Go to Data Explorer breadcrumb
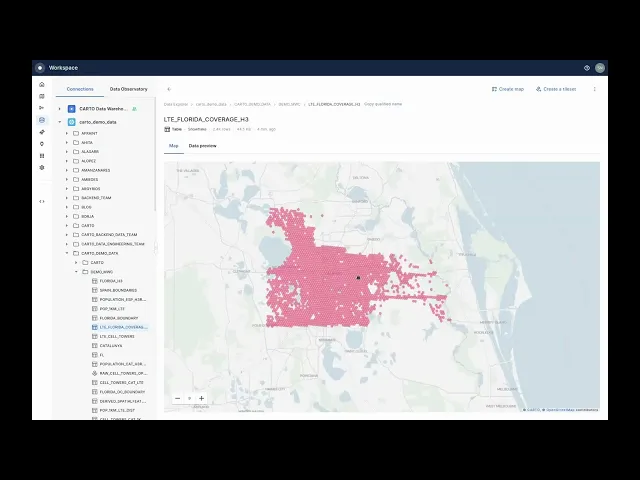Viewport: 640px width, 480px height. tap(176, 104)
